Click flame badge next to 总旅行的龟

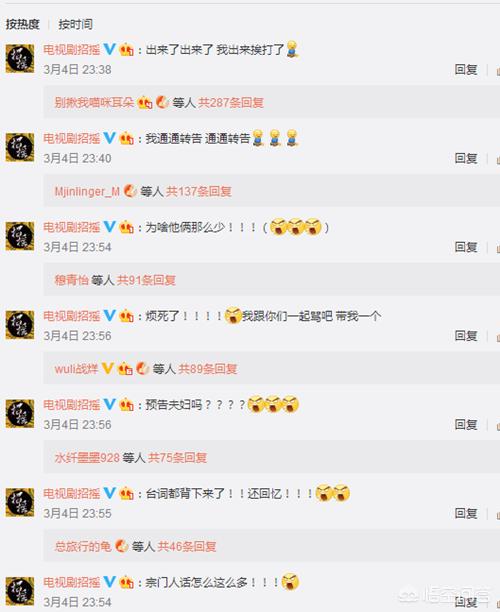[122, 546]
